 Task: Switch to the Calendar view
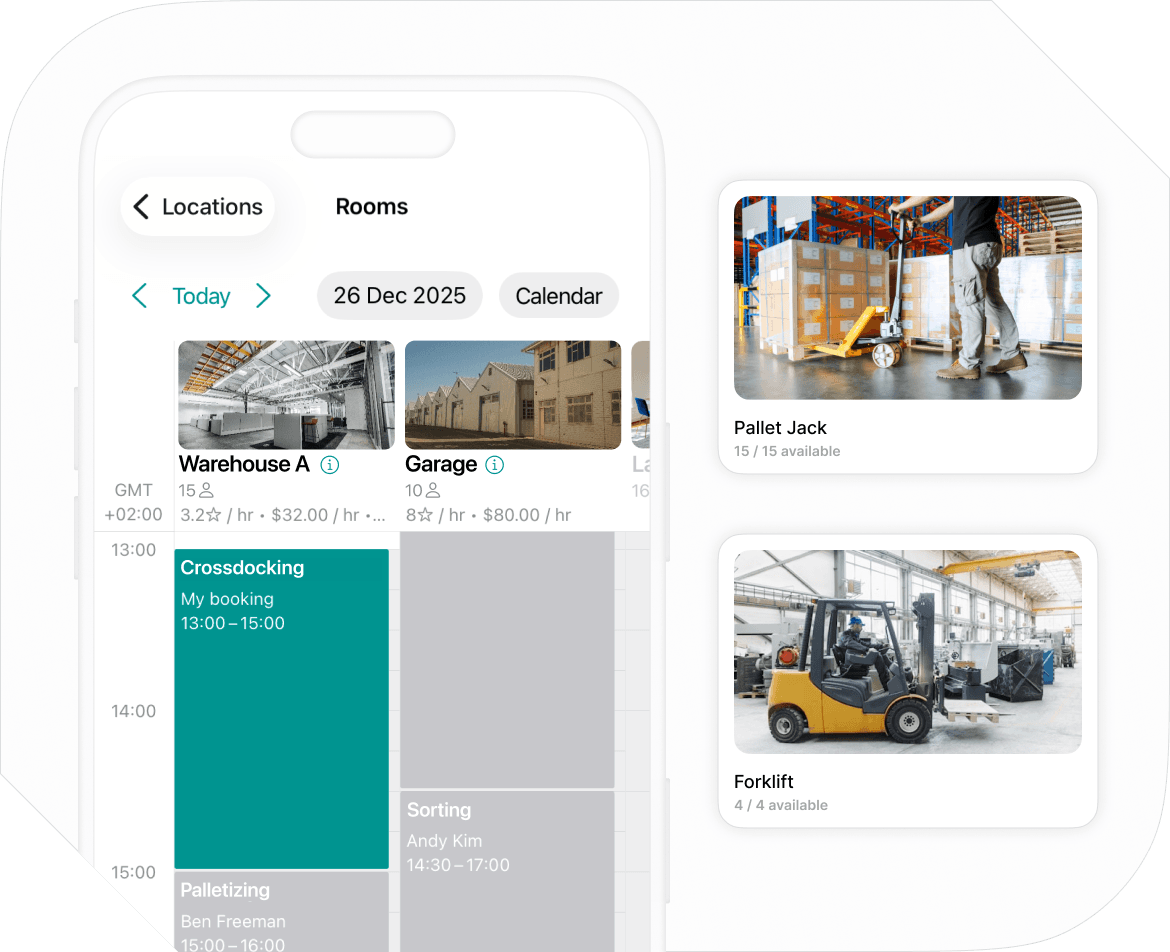click(558, 295)
